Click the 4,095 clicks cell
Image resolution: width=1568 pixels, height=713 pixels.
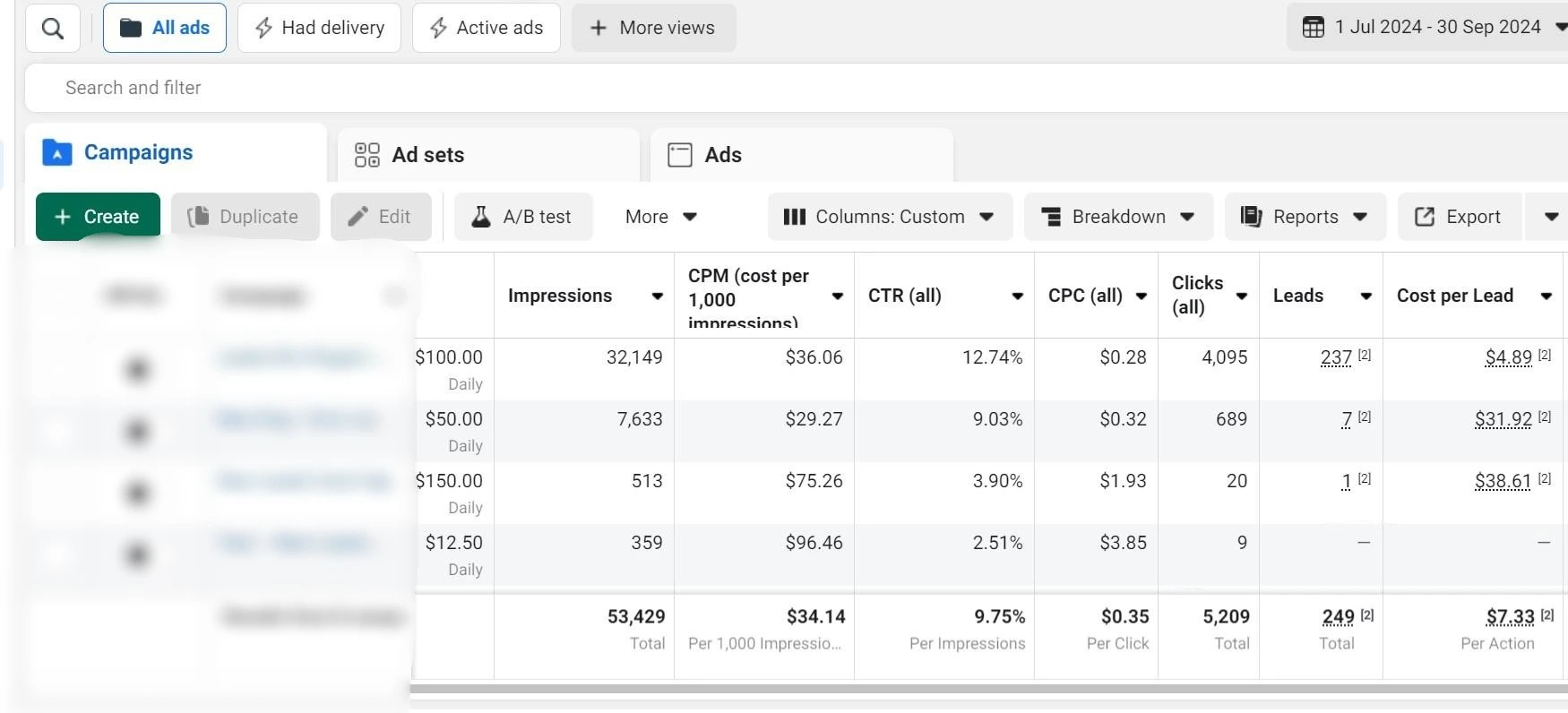coord(1209,369)
